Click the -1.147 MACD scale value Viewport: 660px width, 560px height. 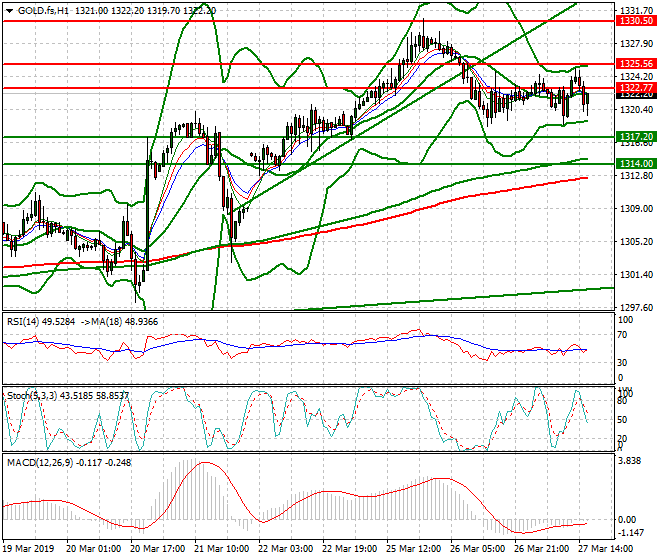631,533
